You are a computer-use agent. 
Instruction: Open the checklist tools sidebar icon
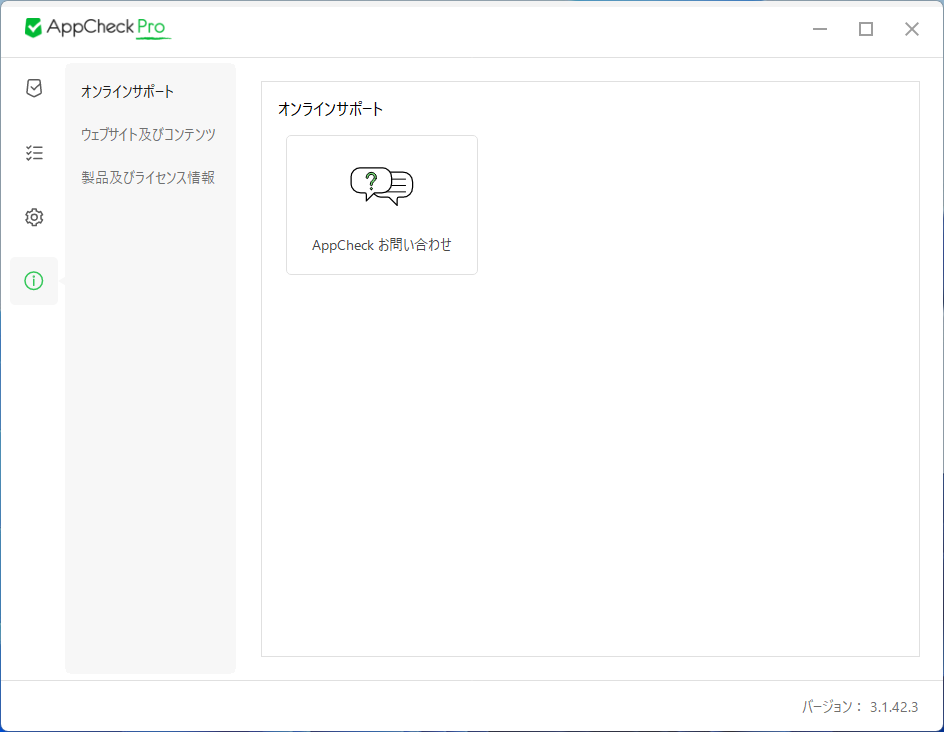coord(34,153)
